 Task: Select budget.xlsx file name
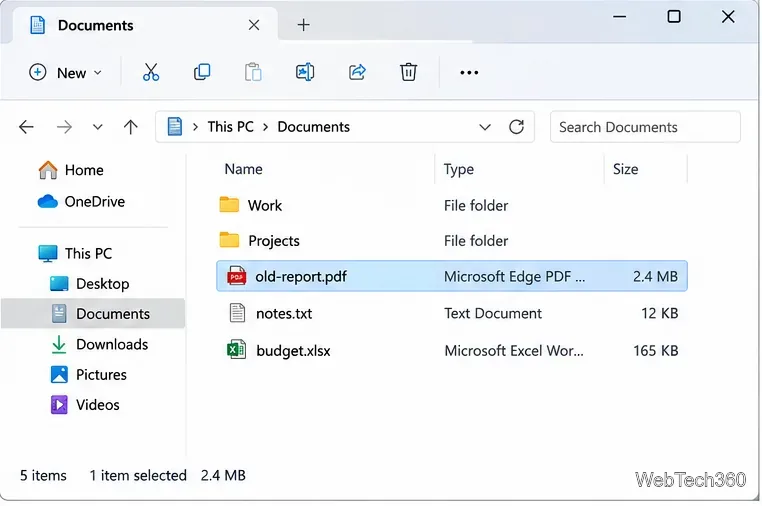coord(293,350)
